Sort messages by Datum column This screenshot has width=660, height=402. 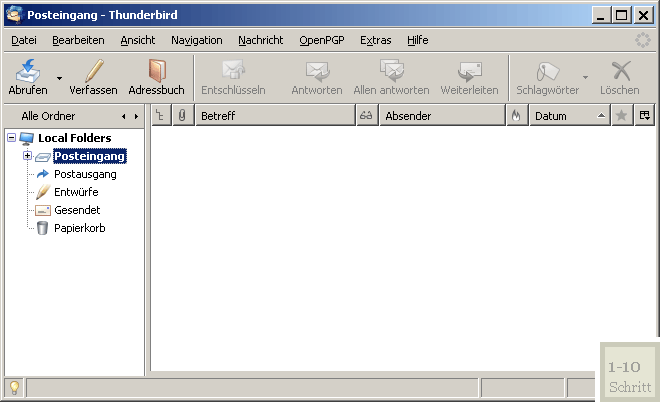point(570,115)
